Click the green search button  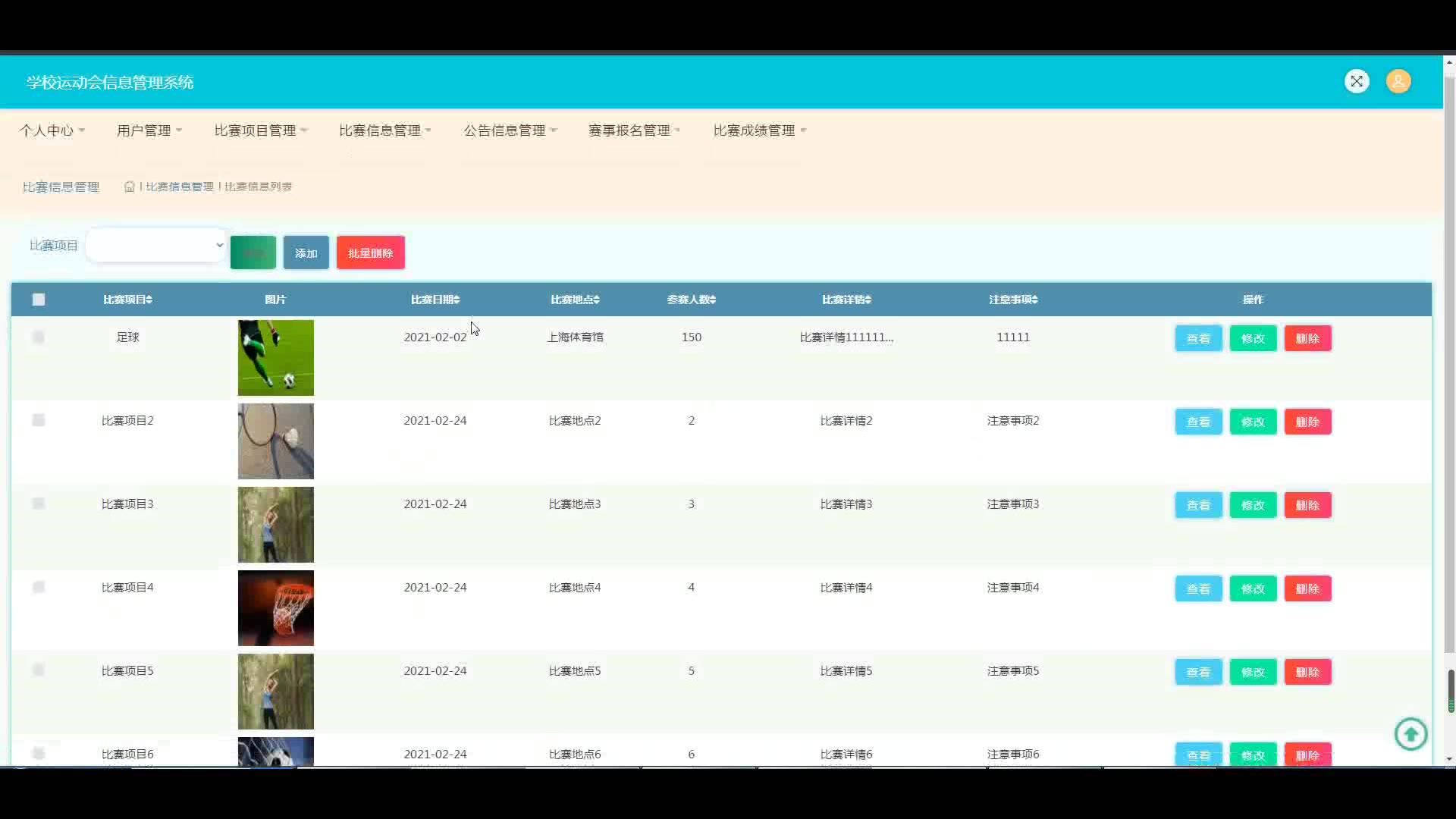point(253,253)
